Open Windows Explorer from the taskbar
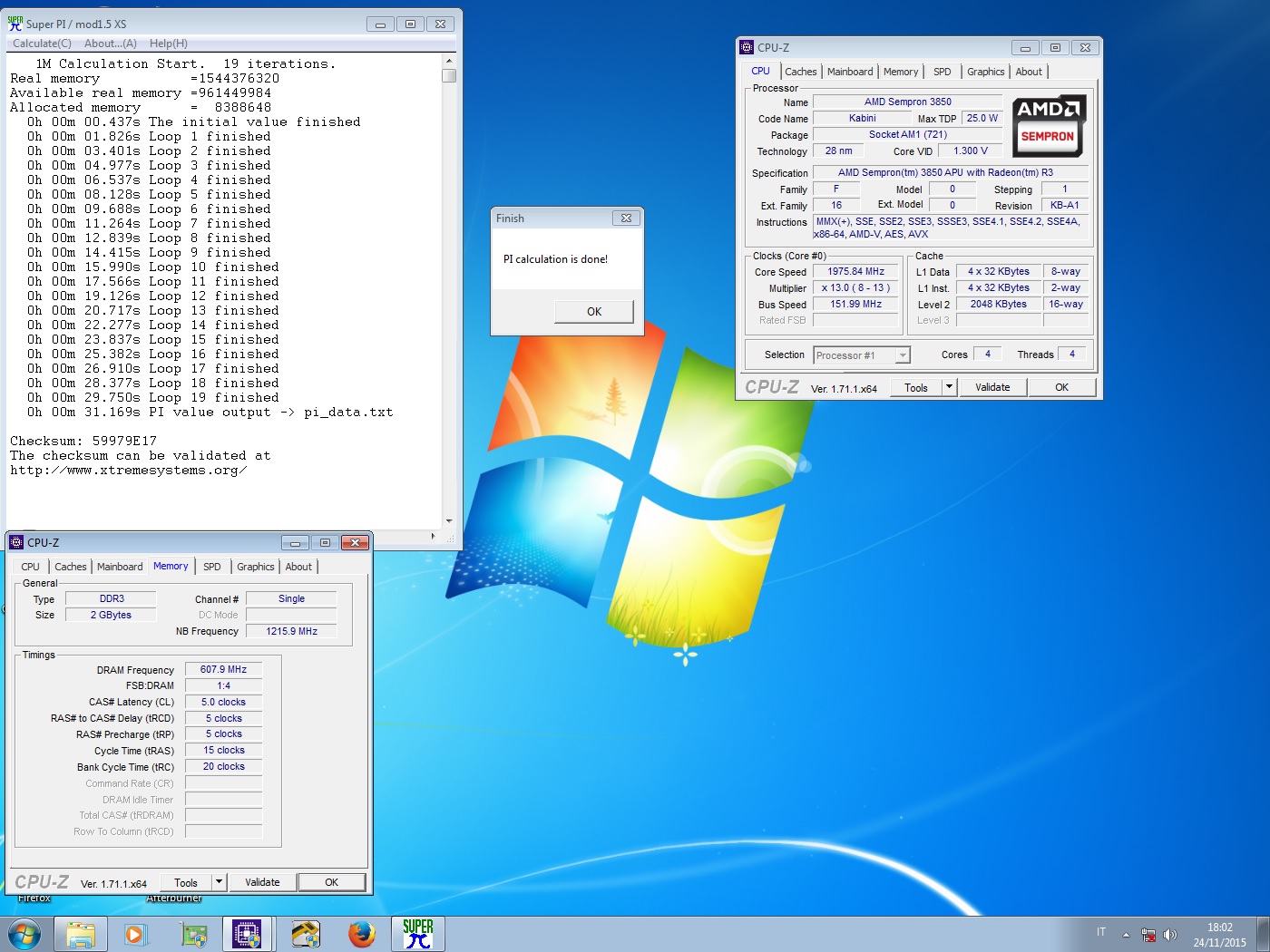This screenshot has width=1270, height=952. (x=81, y=934)
